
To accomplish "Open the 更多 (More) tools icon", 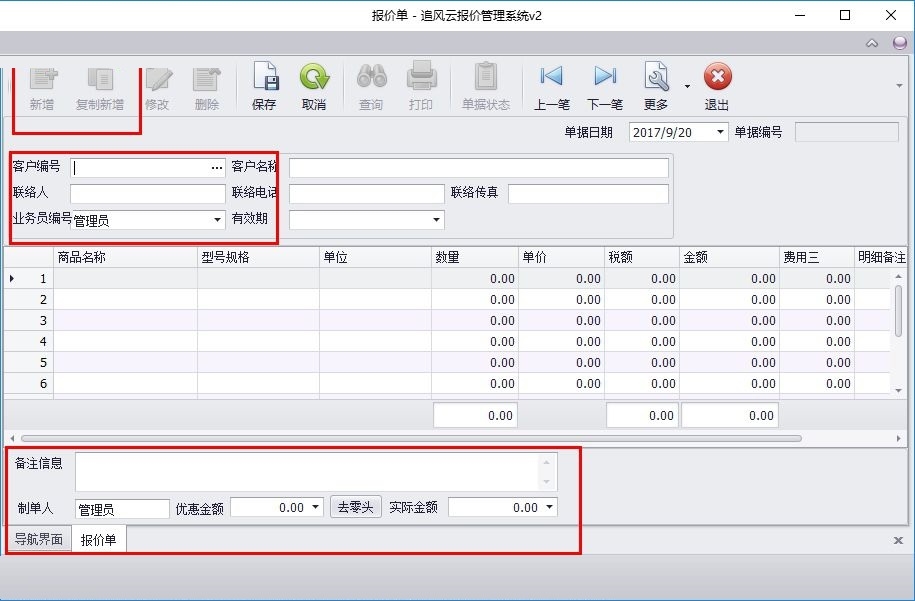I will point(656,77).
